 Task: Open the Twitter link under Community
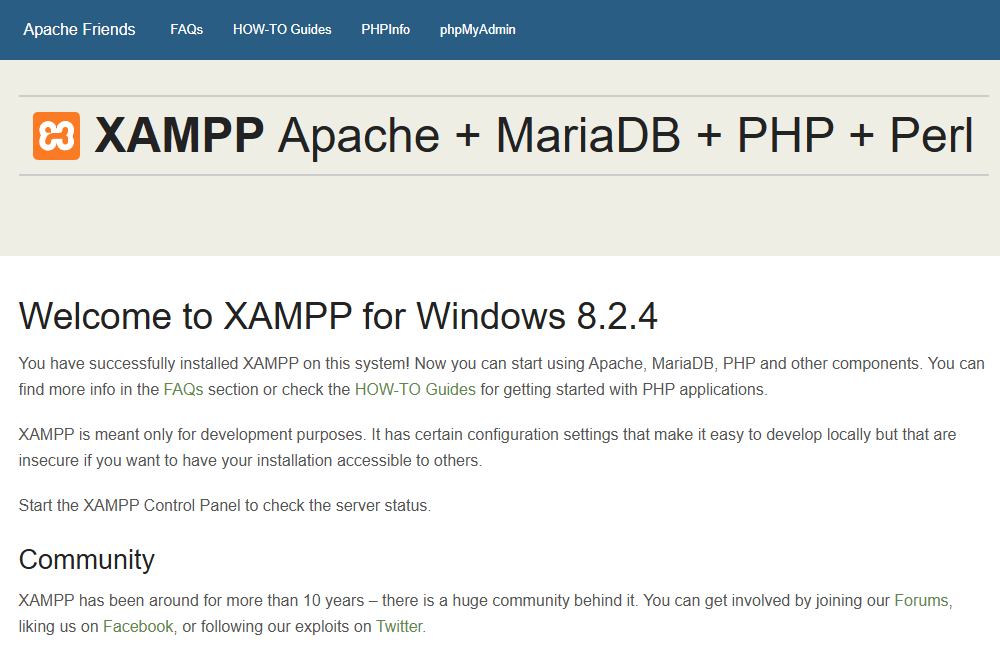coord(399,627)
